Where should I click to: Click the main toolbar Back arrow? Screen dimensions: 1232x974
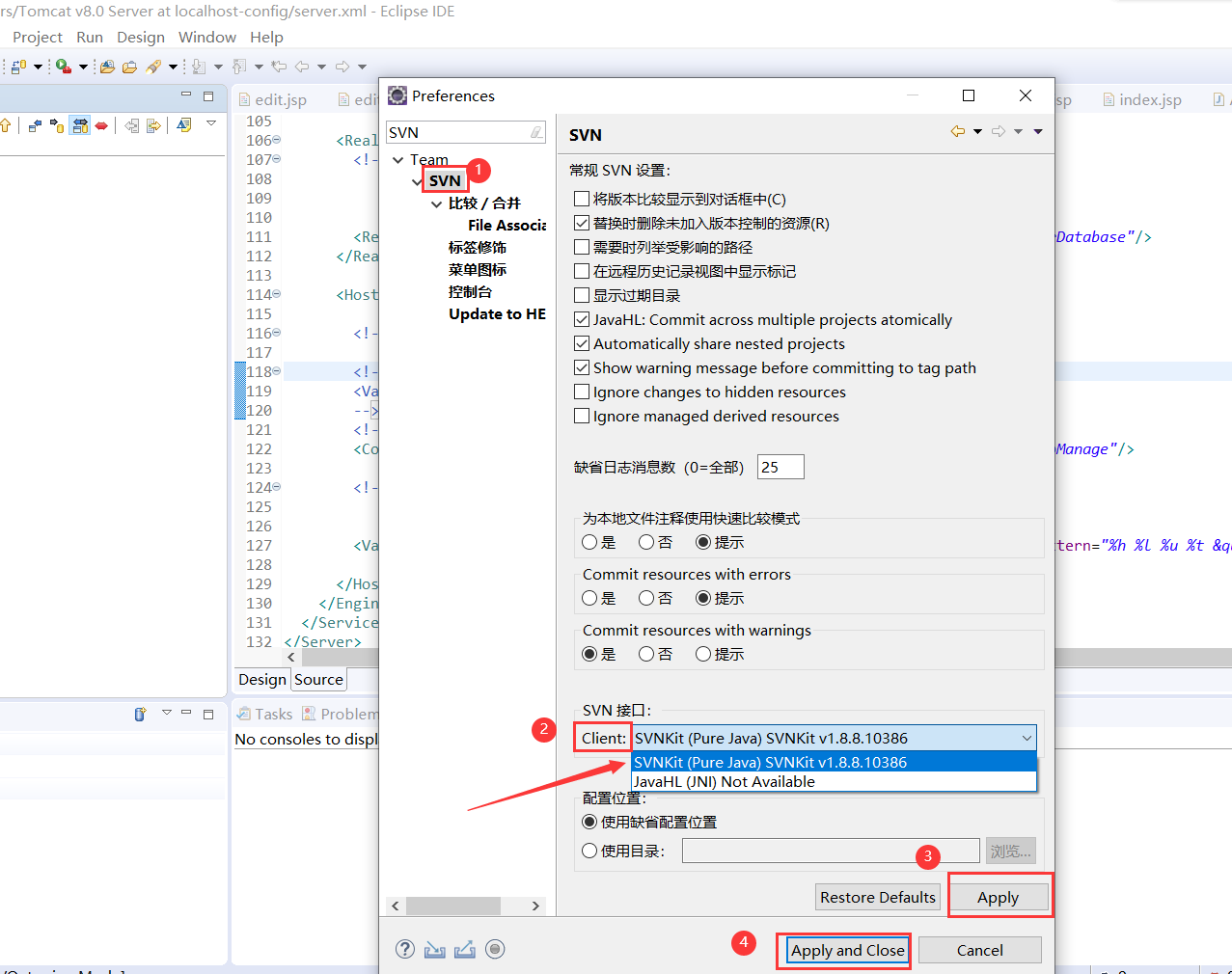click(x=302, y=67)
